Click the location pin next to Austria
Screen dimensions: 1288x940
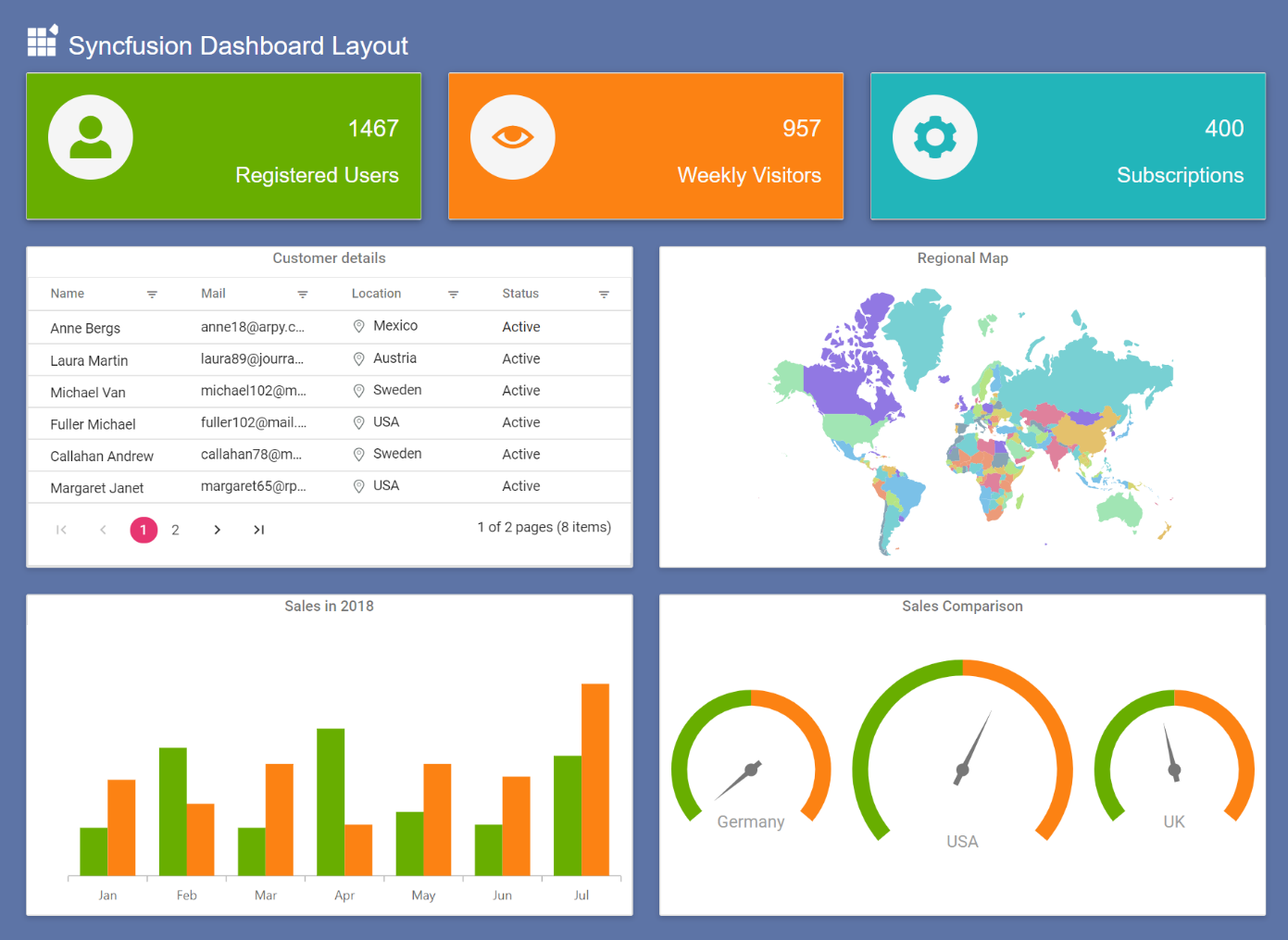coord(359,358)
